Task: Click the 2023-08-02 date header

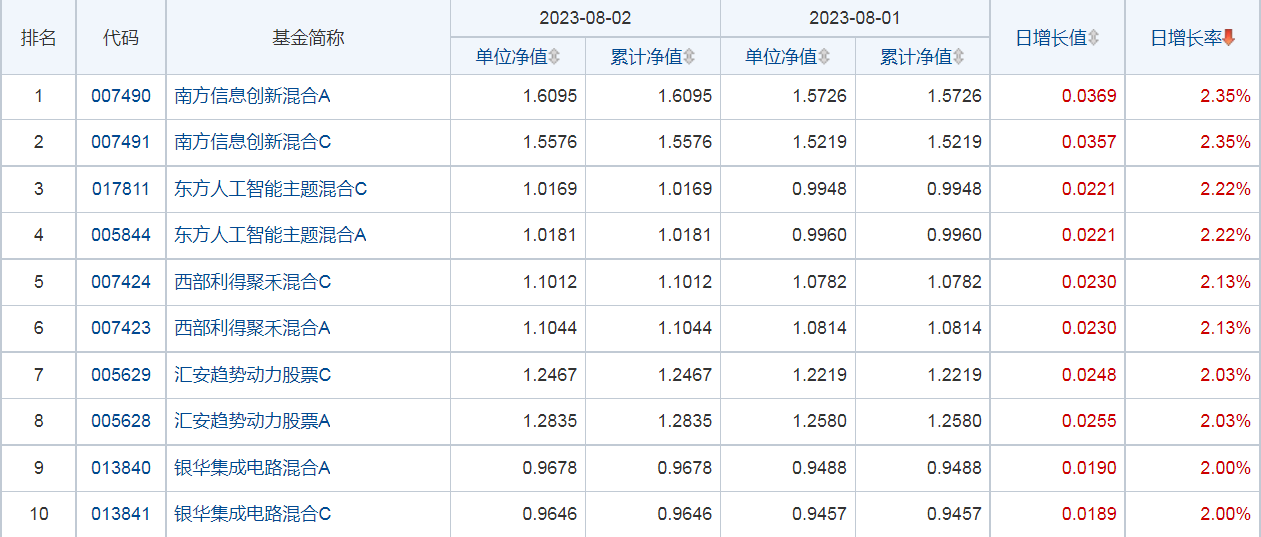Action: click(x=585, y=19)
